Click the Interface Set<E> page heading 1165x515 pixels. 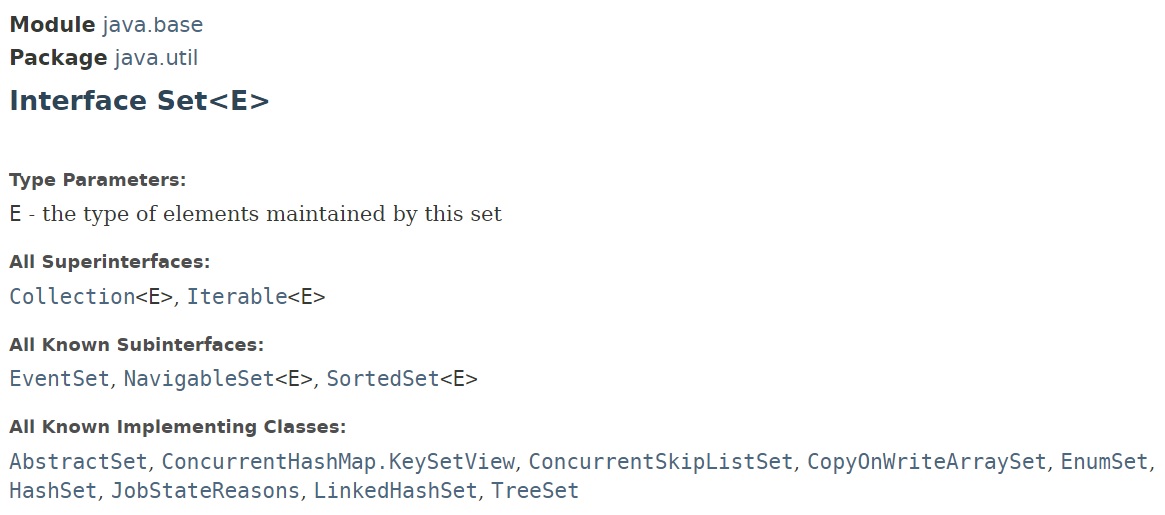(140, 101)
